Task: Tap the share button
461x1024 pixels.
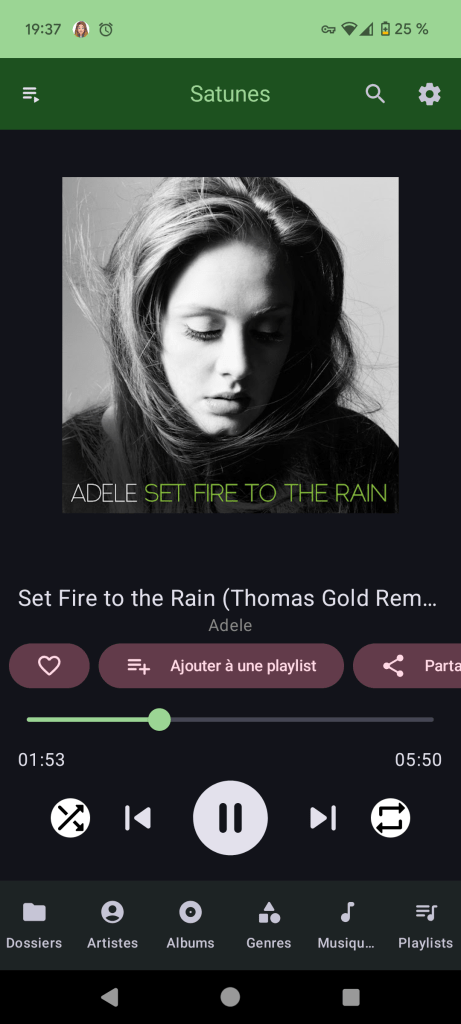Action: (x=407, y=665)
